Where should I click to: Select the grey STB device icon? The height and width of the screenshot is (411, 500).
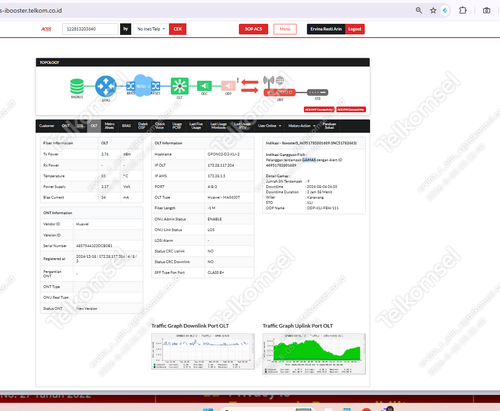317,92
